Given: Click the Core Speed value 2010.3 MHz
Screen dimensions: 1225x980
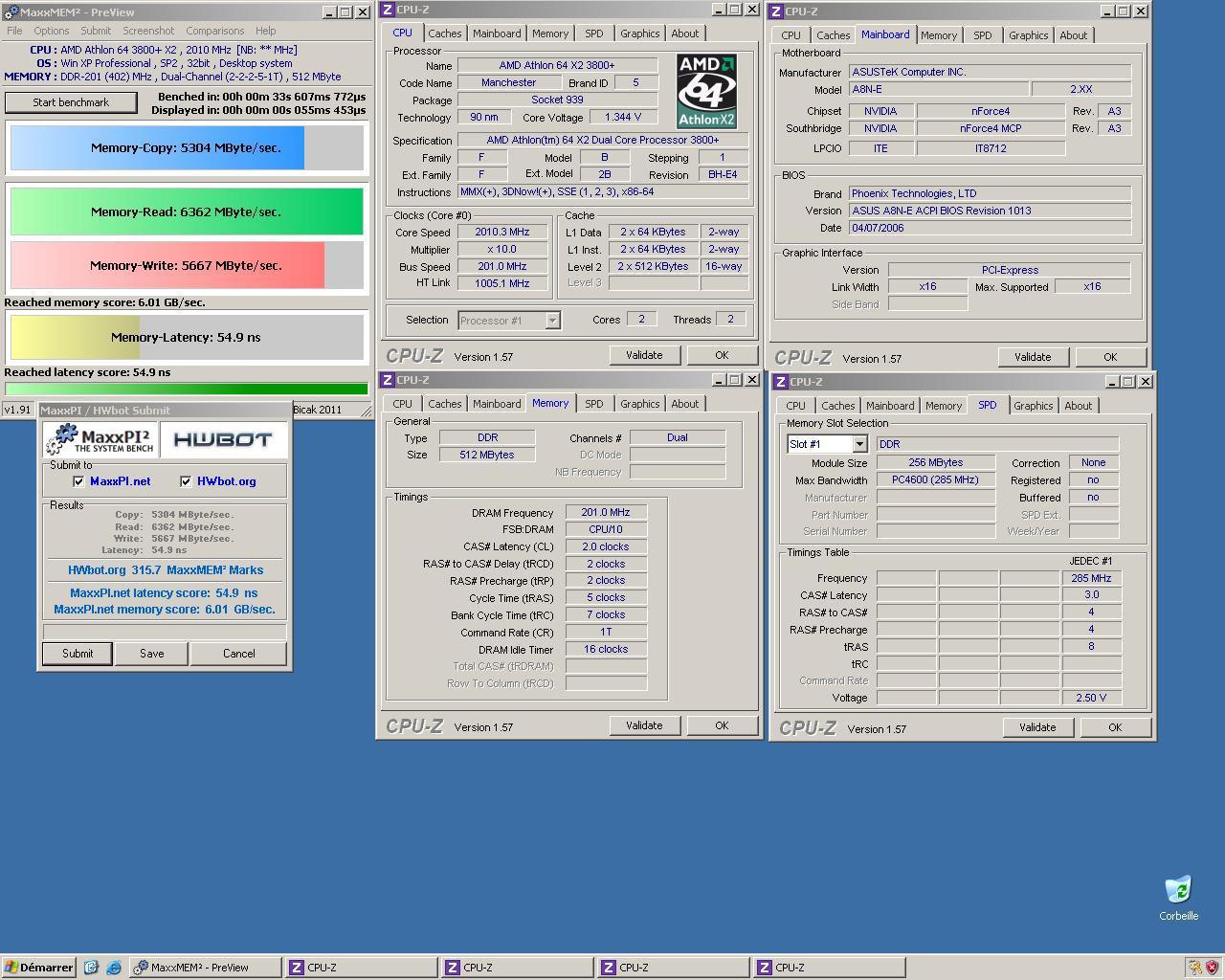Looking at the screenshot, I should (502, 232).
